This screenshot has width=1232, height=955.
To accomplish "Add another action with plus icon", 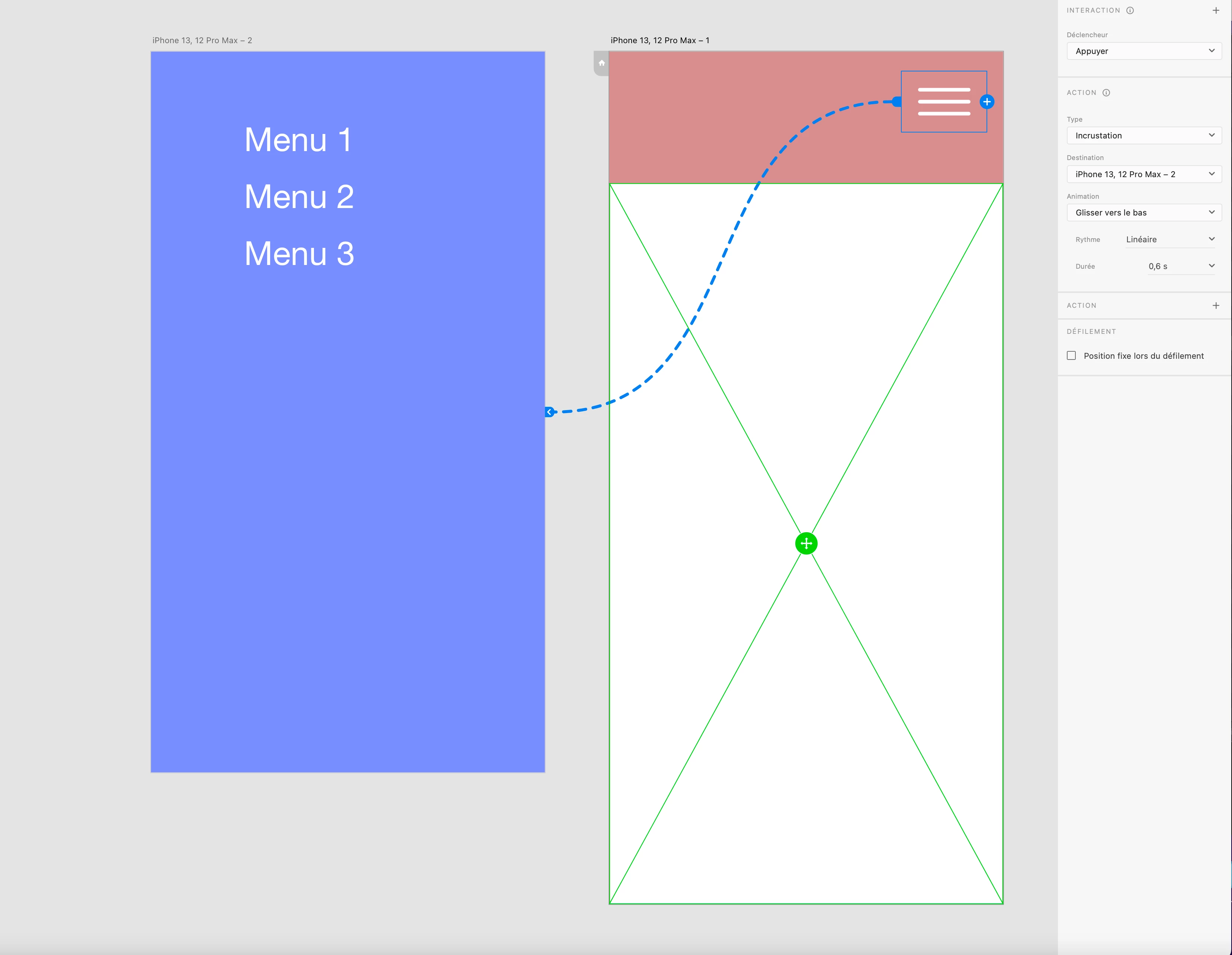I will [1216, 305].
